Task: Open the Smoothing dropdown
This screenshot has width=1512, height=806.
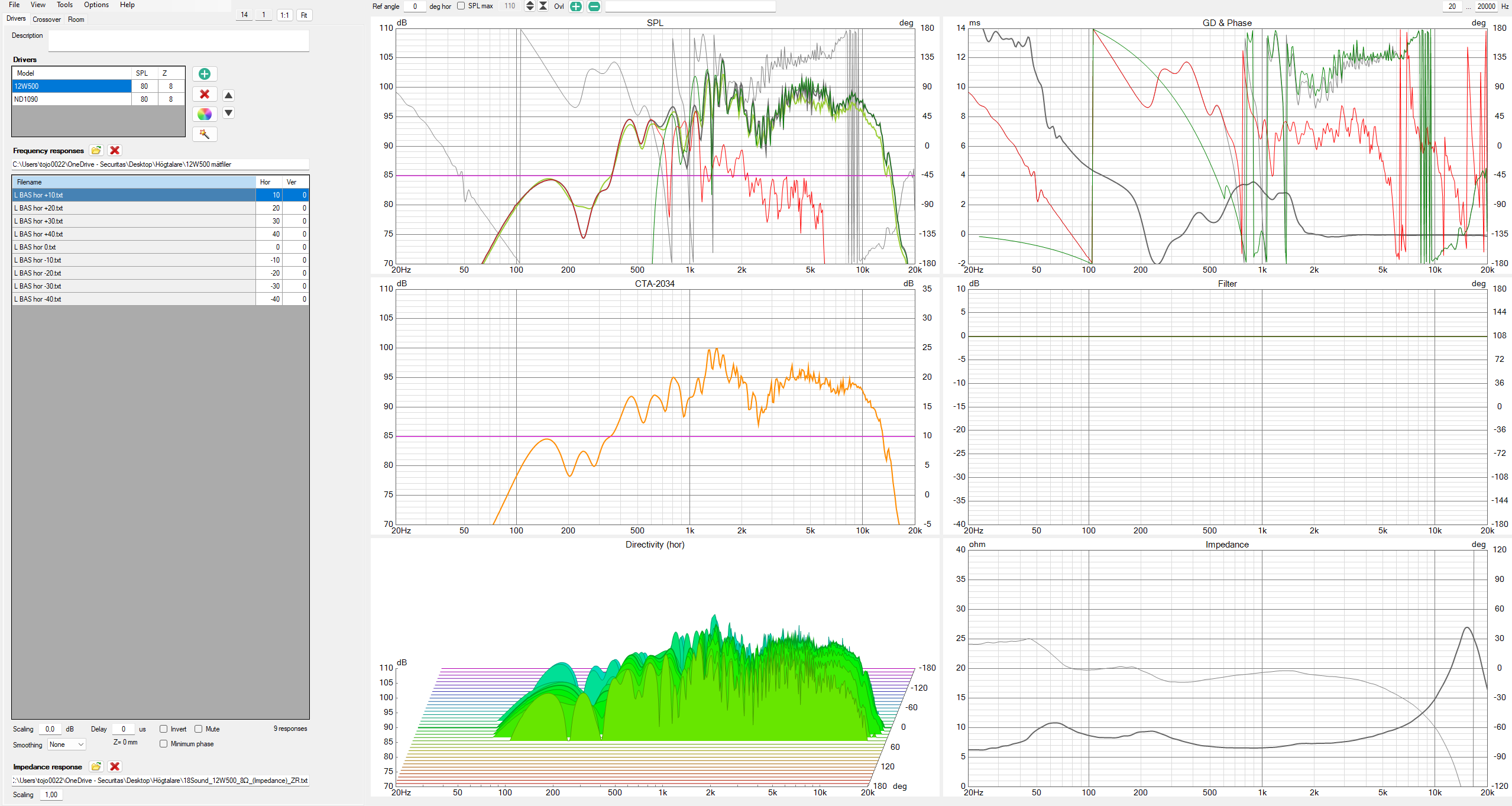Action: (67, 745)
